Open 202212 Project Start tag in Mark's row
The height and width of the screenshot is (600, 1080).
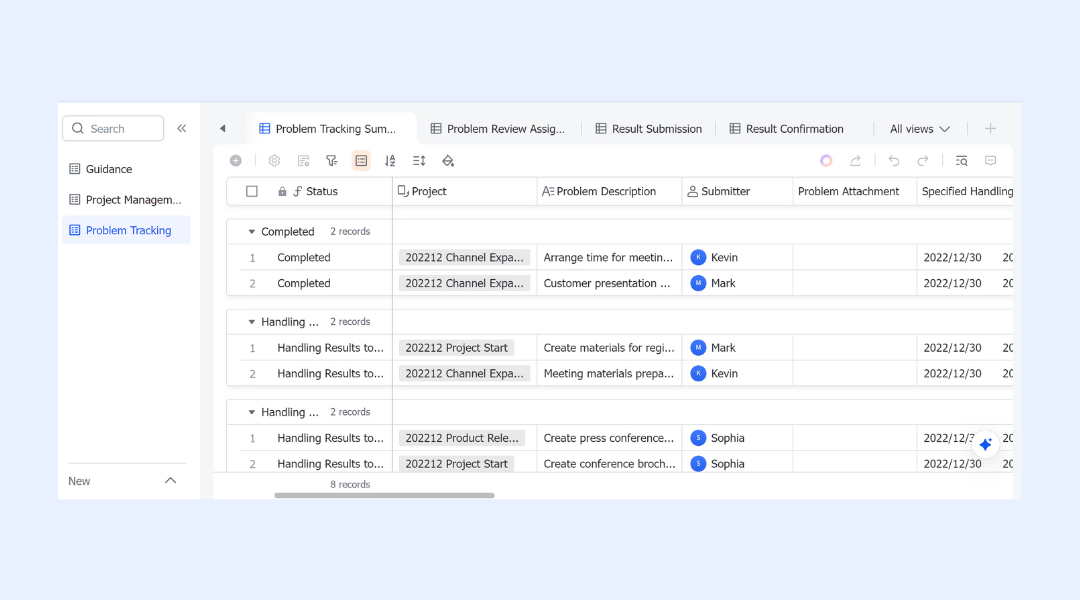(456, 348)
